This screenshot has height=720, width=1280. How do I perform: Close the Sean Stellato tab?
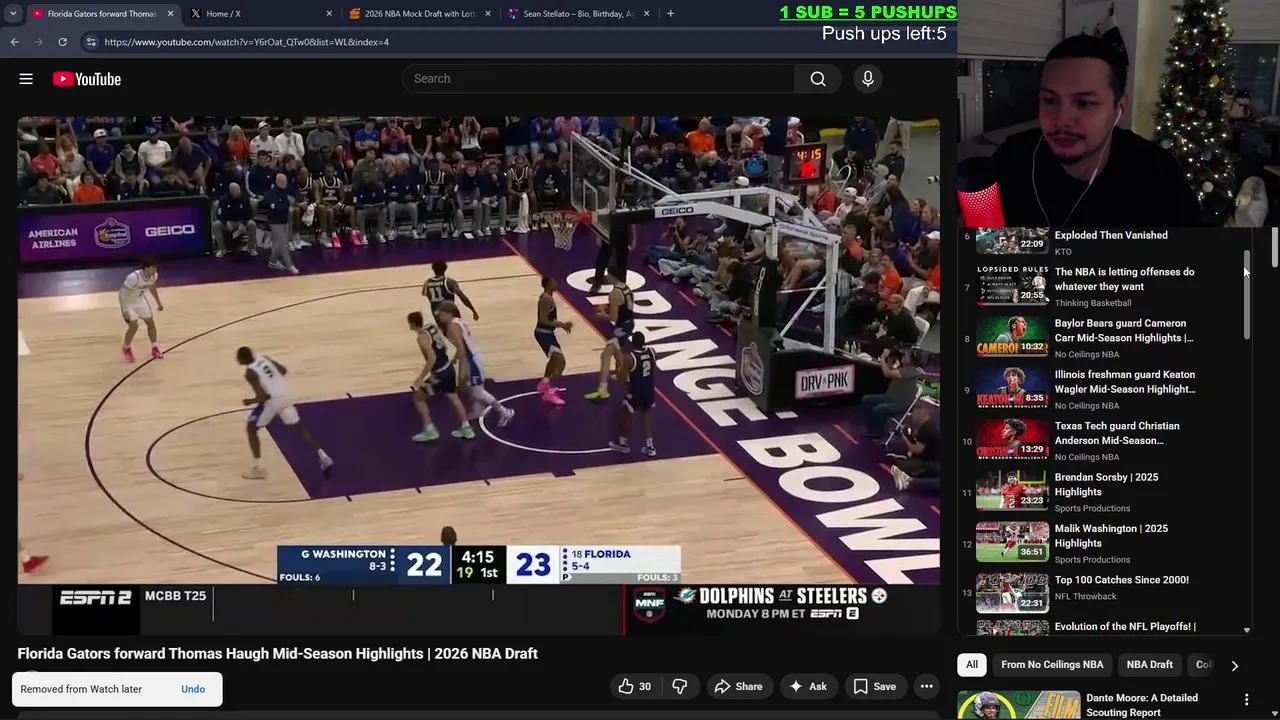[x=647, y=14]
